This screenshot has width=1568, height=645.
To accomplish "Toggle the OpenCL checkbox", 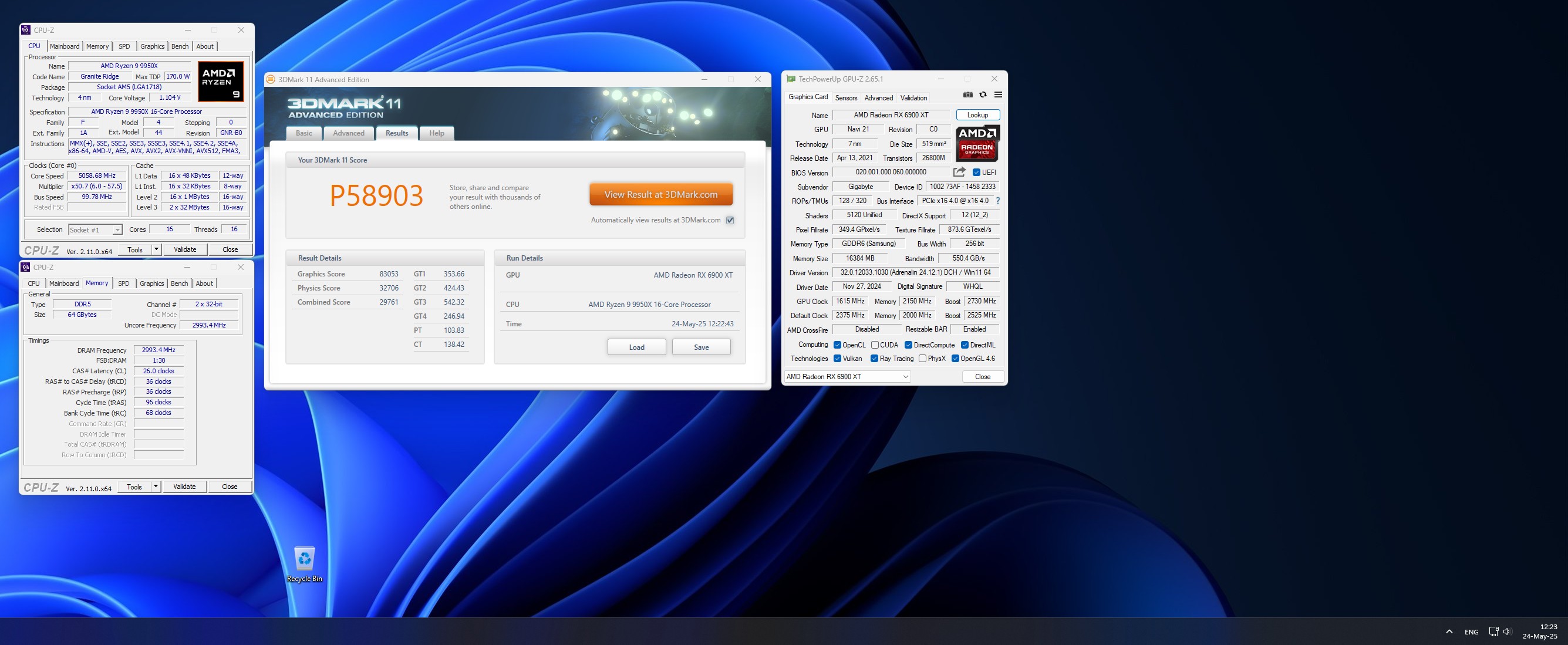I will tap(837, 345).
